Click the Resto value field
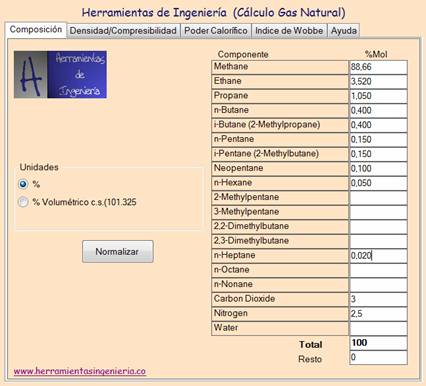This screenshot has width=426, height=386. (378, 358)
